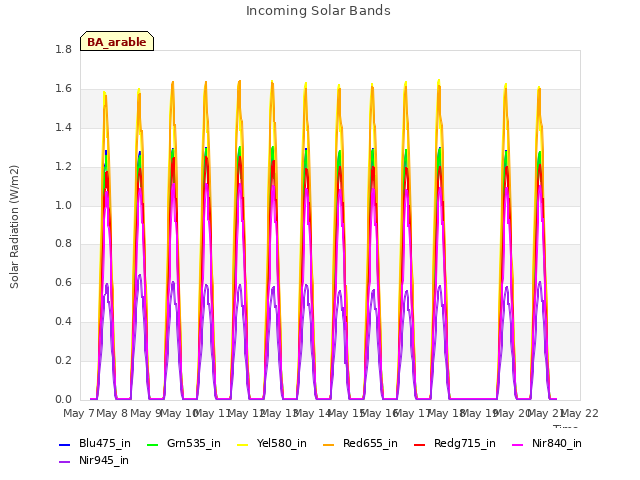Click the Yel580_in legend label

coord(282,444)
